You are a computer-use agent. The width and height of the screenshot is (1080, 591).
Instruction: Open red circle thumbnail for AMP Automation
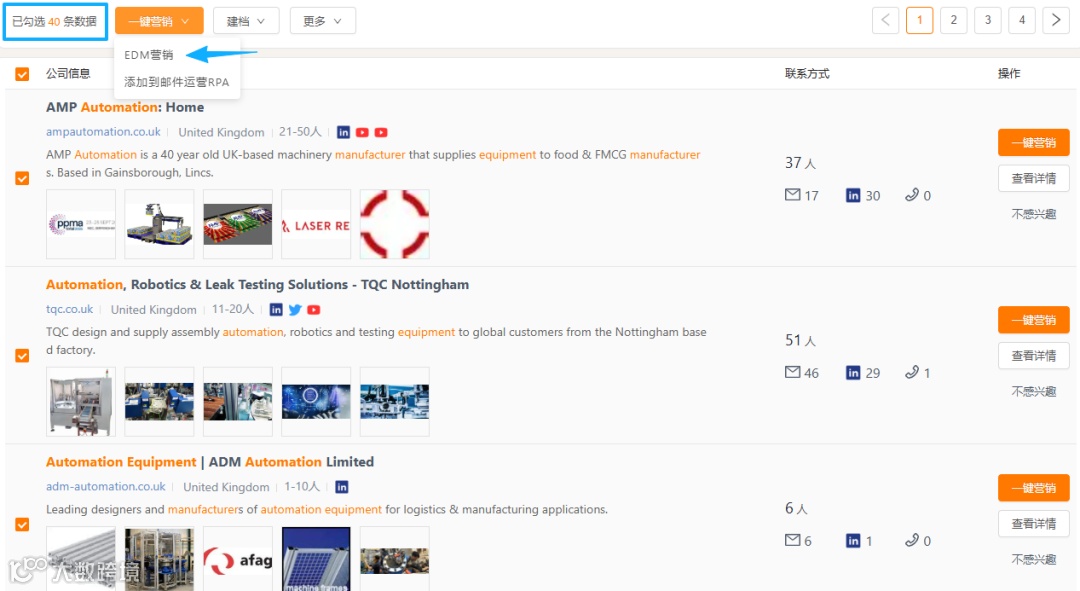(395, 224)
